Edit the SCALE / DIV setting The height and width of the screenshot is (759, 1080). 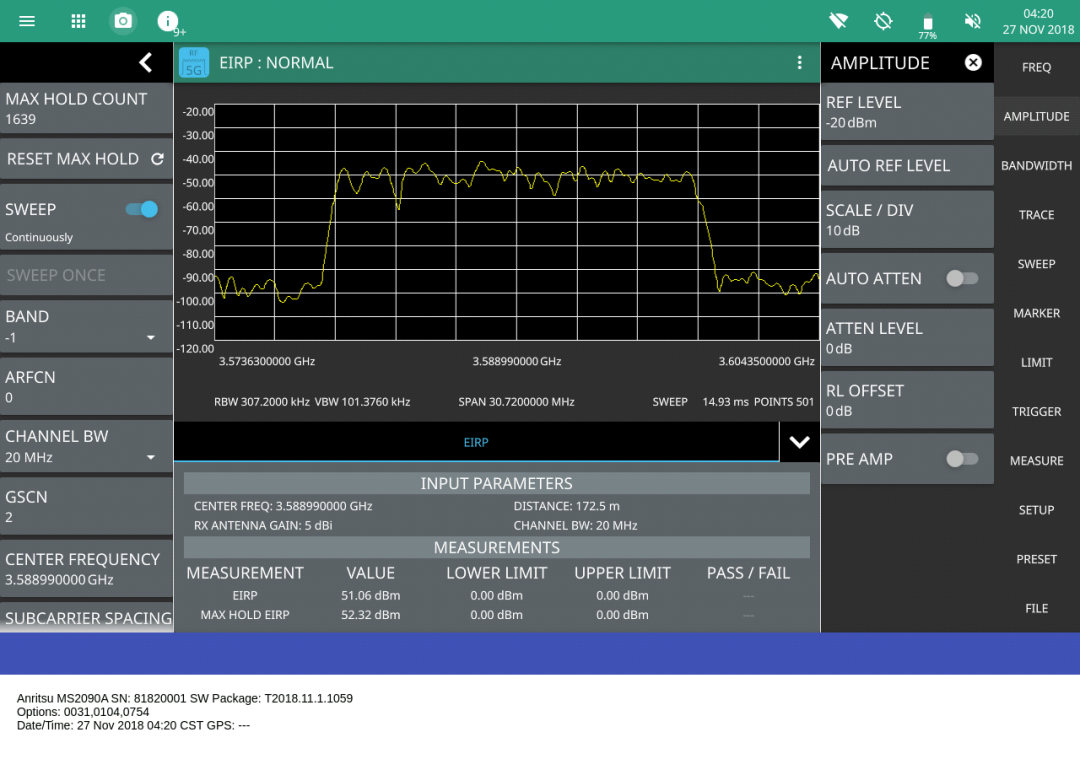(x=907, y=220)
